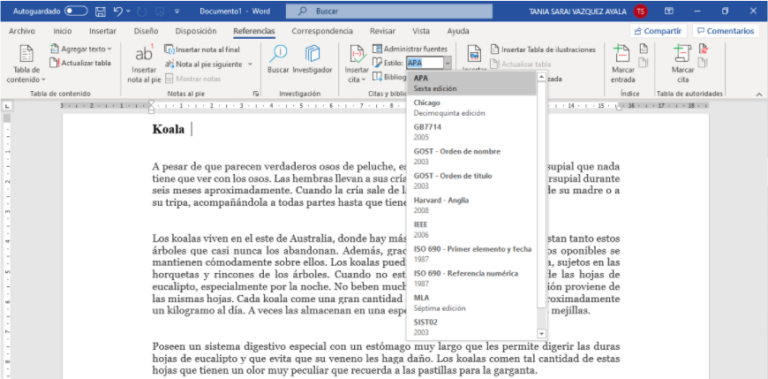This screenshot has height=379, width=768.
Task: Click the Estilo APA combo box
Action: pyautogui.click(x=428, y=63)
